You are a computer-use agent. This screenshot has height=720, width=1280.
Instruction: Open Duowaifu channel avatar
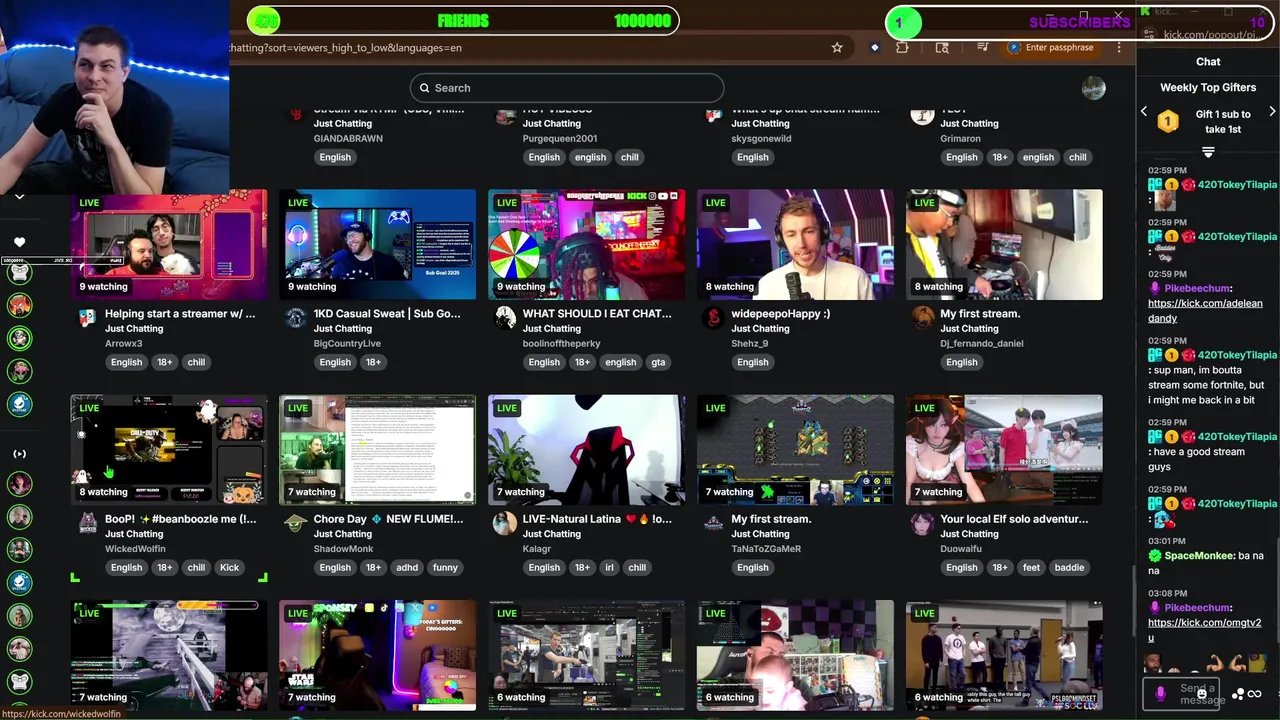pyautogui.click(x=922, y=523)
